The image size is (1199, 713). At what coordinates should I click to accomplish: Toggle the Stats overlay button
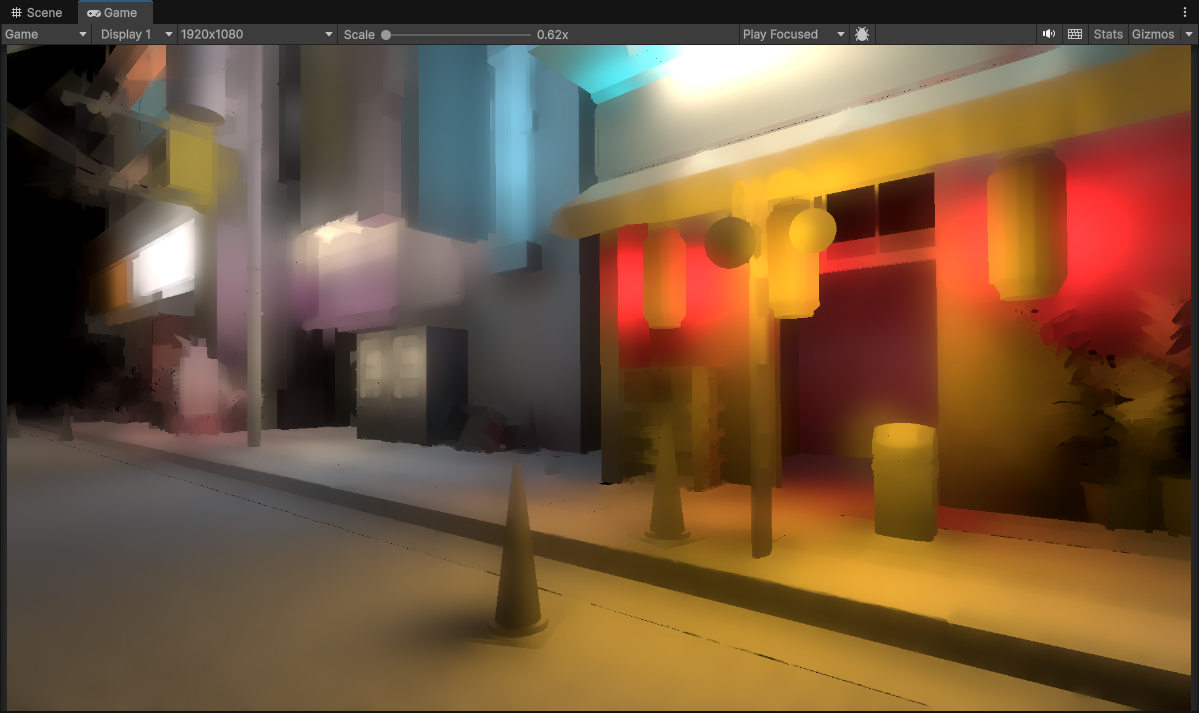(x=1108, y=34)
